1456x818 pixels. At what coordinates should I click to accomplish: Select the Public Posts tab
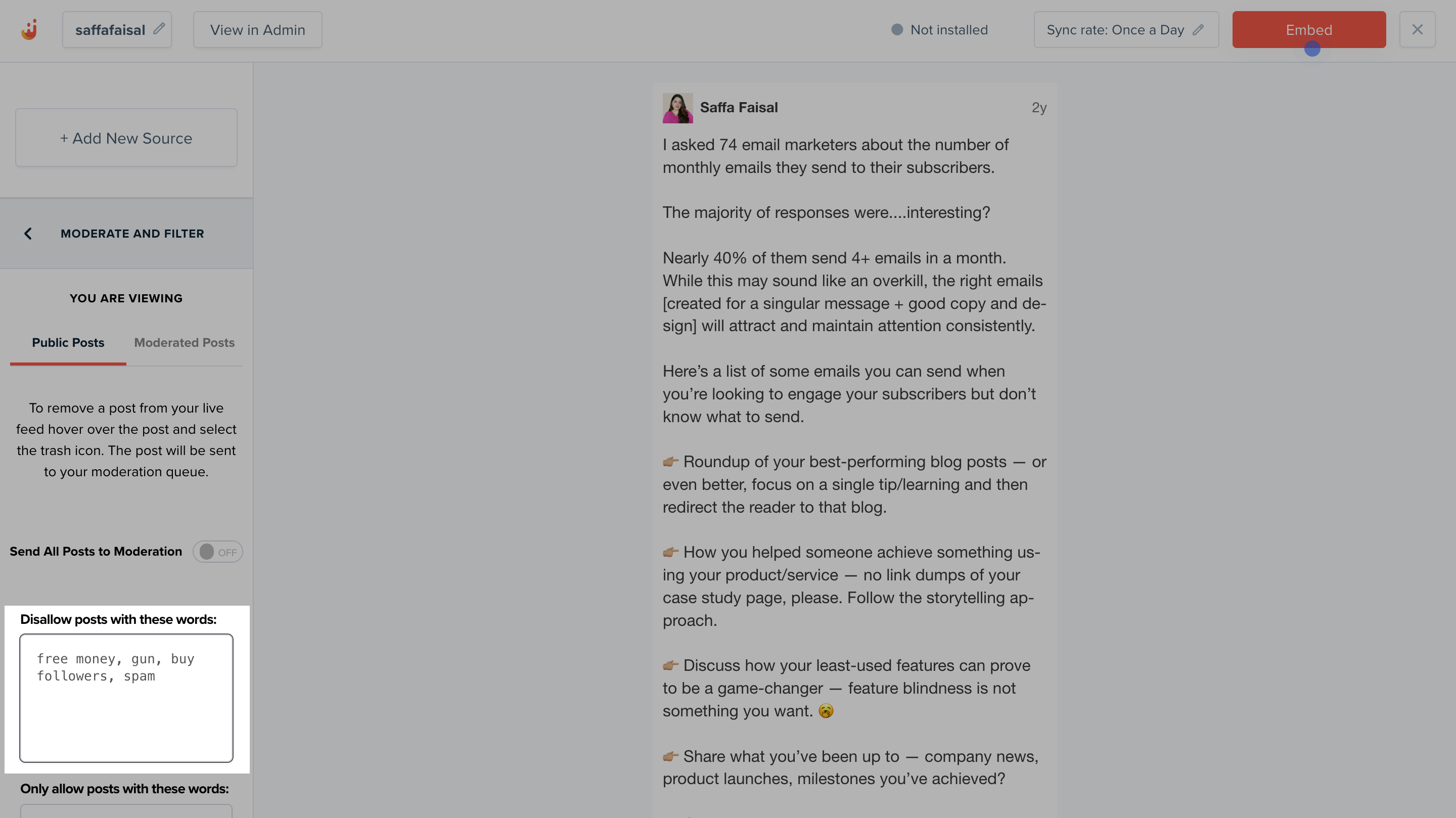pyautogui.click(x=68, y=342)
